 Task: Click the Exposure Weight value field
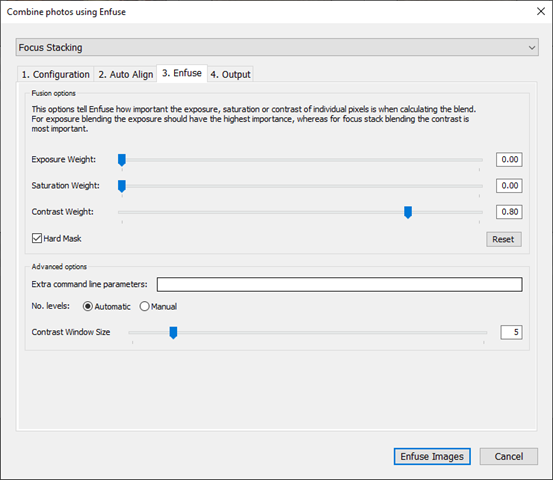pos(509,159)
